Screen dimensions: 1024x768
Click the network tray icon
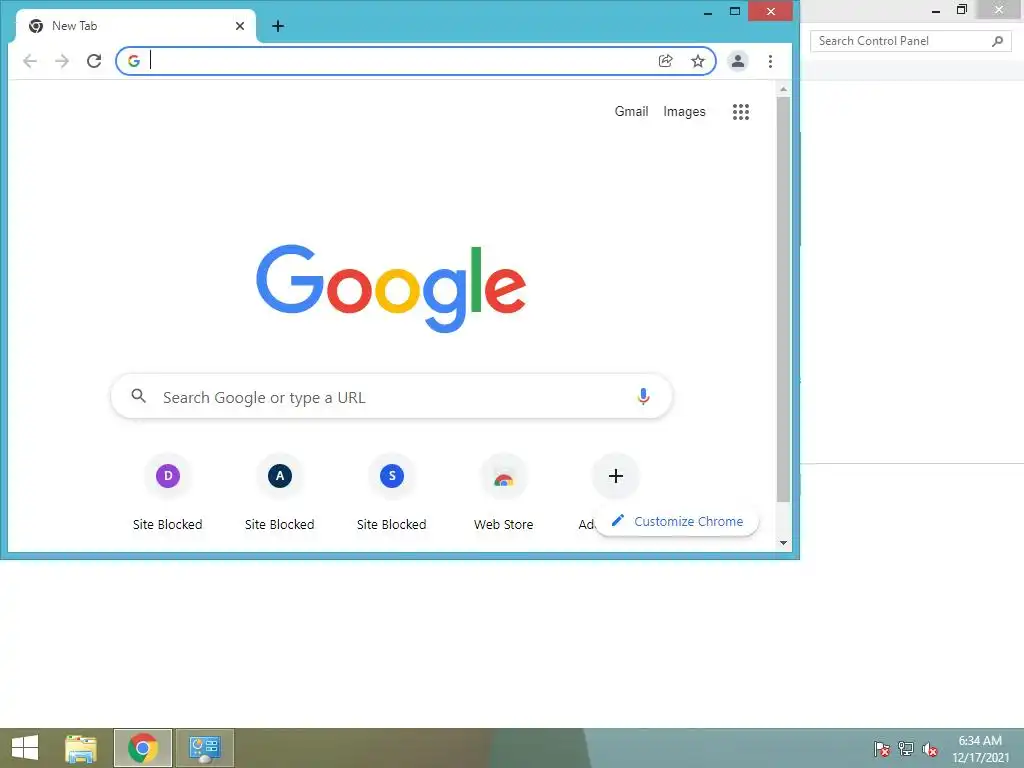coord(906,748)
